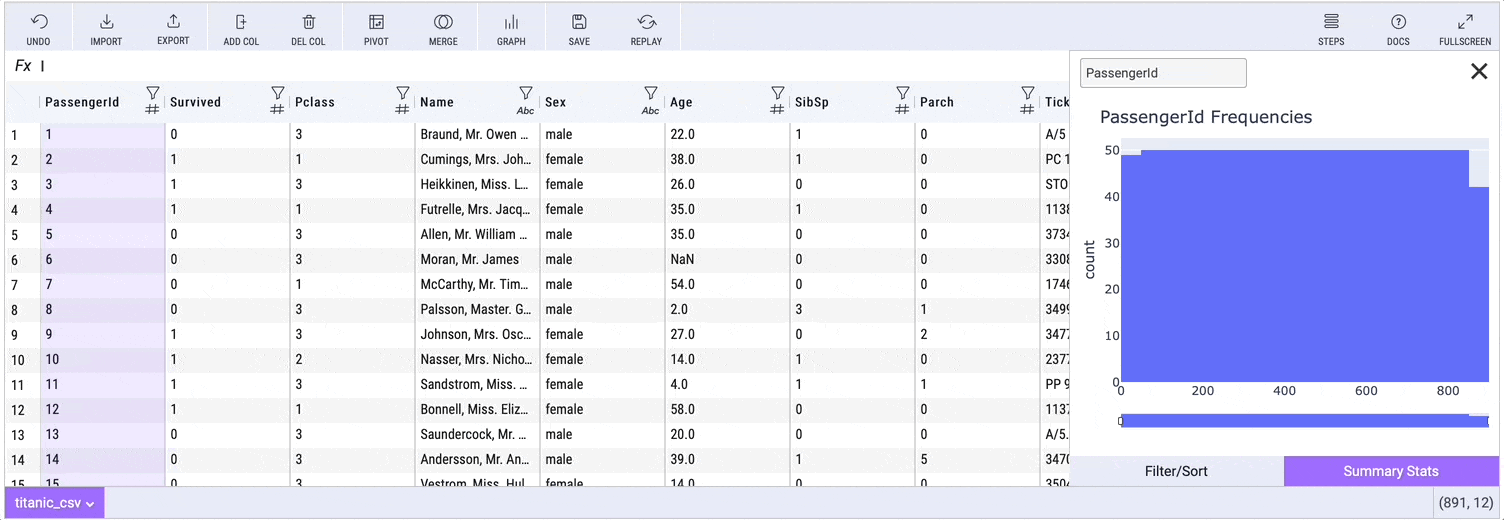
Task: Click the Undo toolbar icon
Action: [x=38, y=23]
